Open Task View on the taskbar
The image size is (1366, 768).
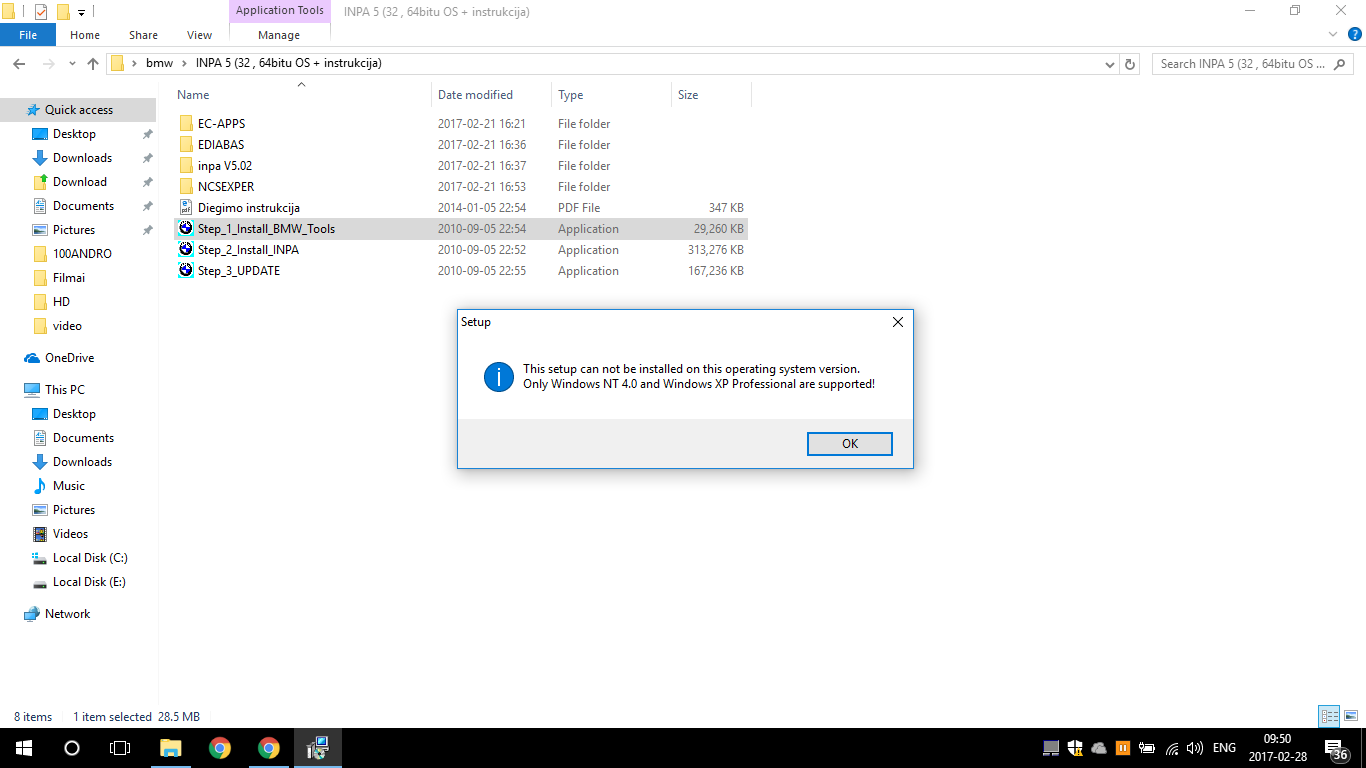(x=120, y=748)
